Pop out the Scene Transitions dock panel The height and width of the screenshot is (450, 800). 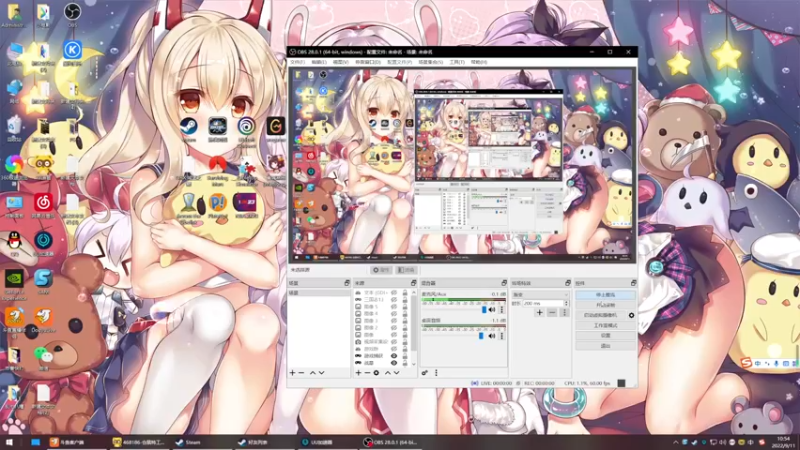point(567,283)
